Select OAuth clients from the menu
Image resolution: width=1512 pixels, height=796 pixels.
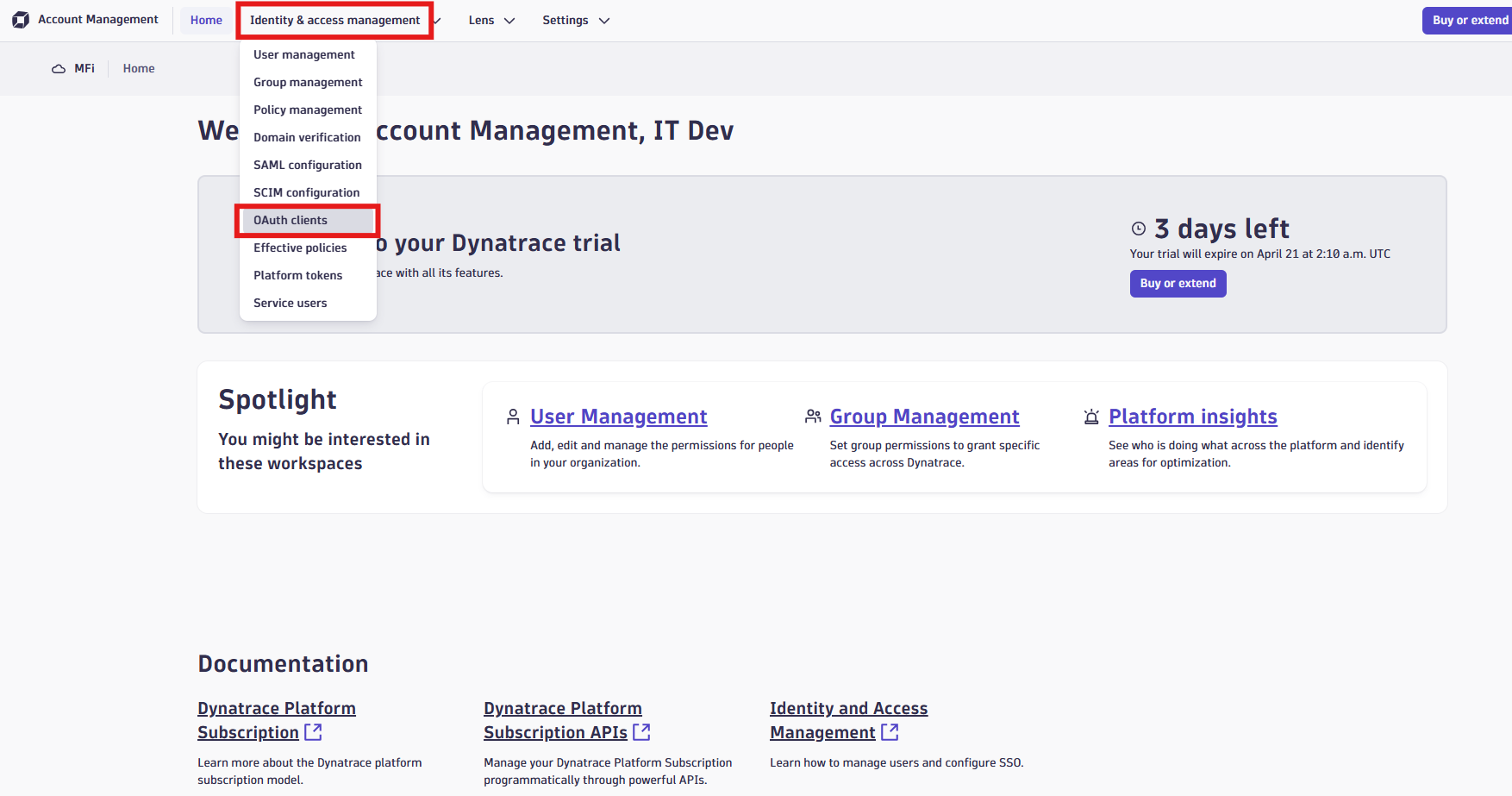pos(291,221)
